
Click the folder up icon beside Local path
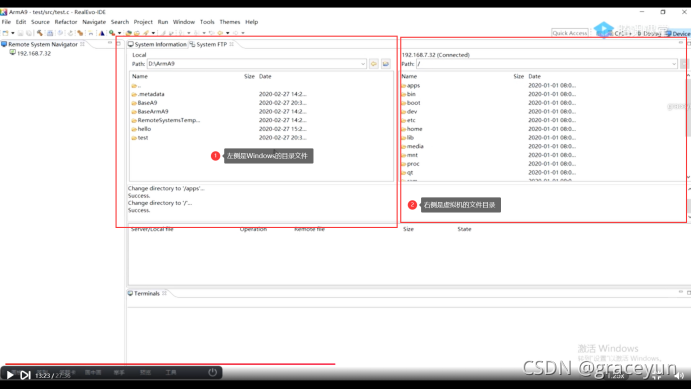click(374, 64)
